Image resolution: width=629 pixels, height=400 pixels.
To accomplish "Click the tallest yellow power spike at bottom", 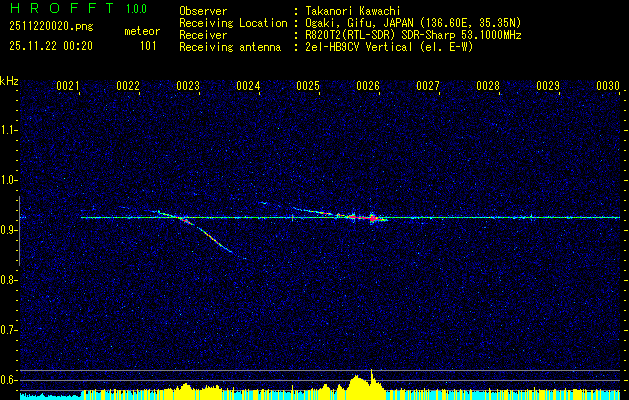I will tap(371, 379).
